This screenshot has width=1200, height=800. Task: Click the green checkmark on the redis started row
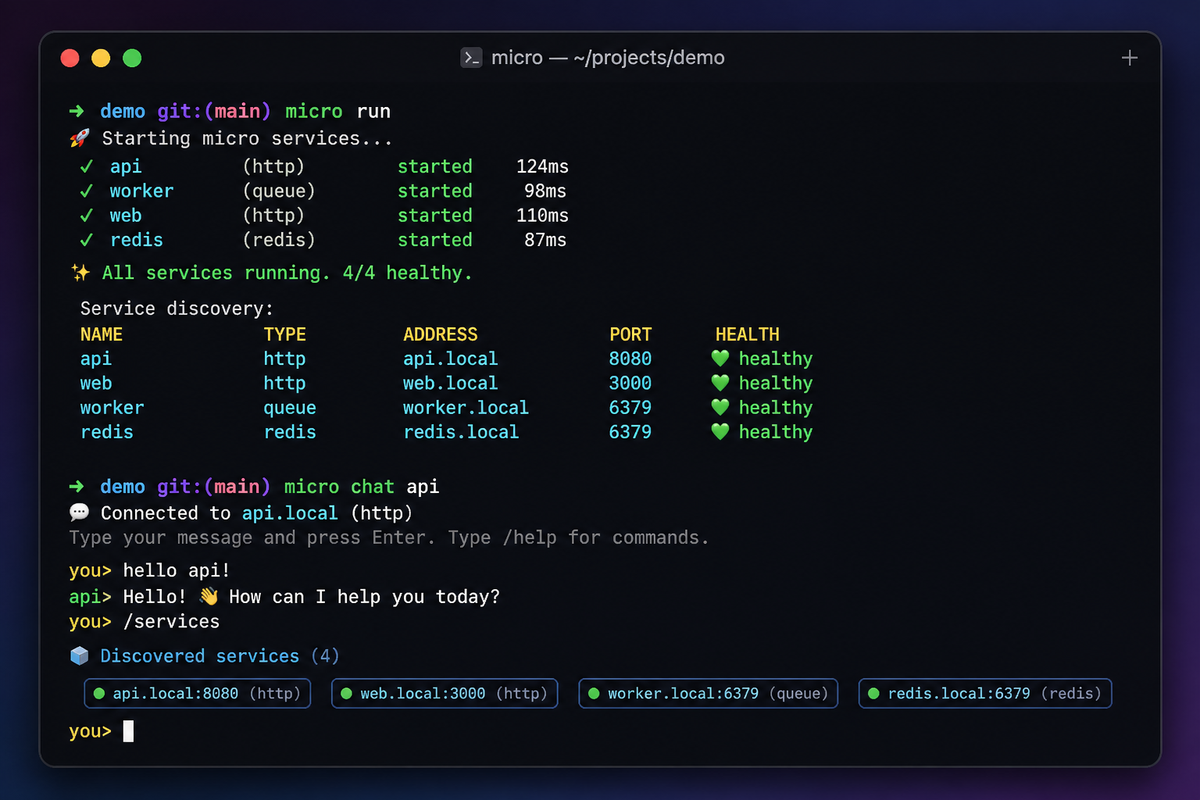87,240
